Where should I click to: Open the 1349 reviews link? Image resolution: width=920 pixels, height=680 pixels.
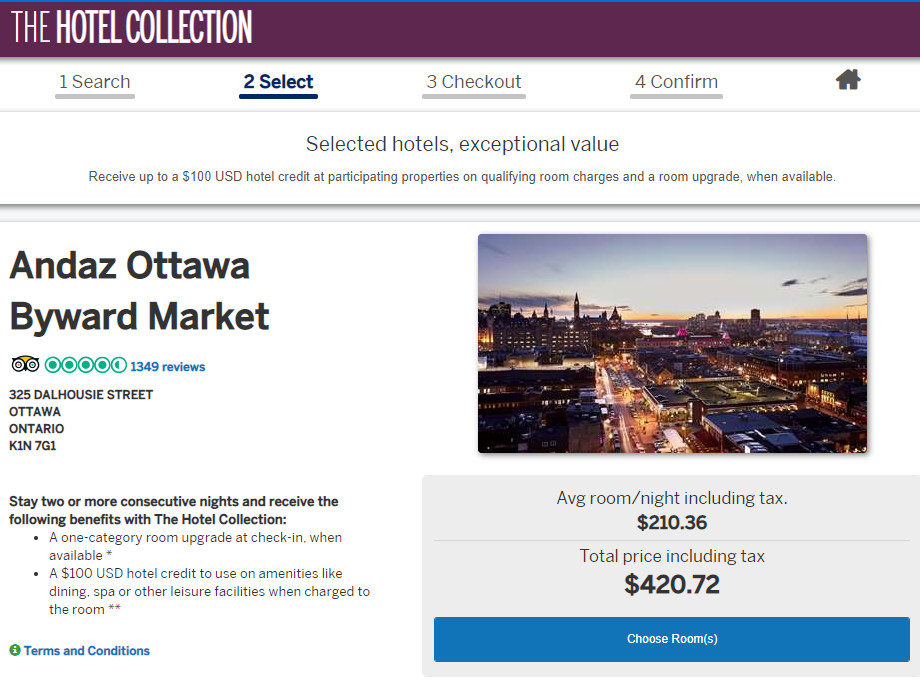pyautogui.click(x=167, y=366)
